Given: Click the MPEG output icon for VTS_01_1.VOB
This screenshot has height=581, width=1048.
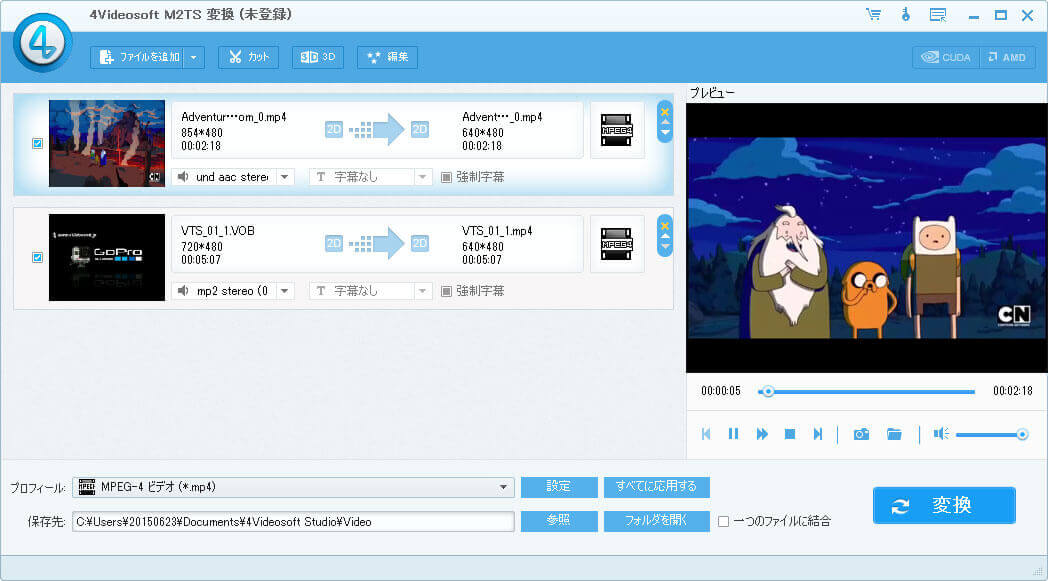Looking at the screenshot, I should (x=617, y=243).
